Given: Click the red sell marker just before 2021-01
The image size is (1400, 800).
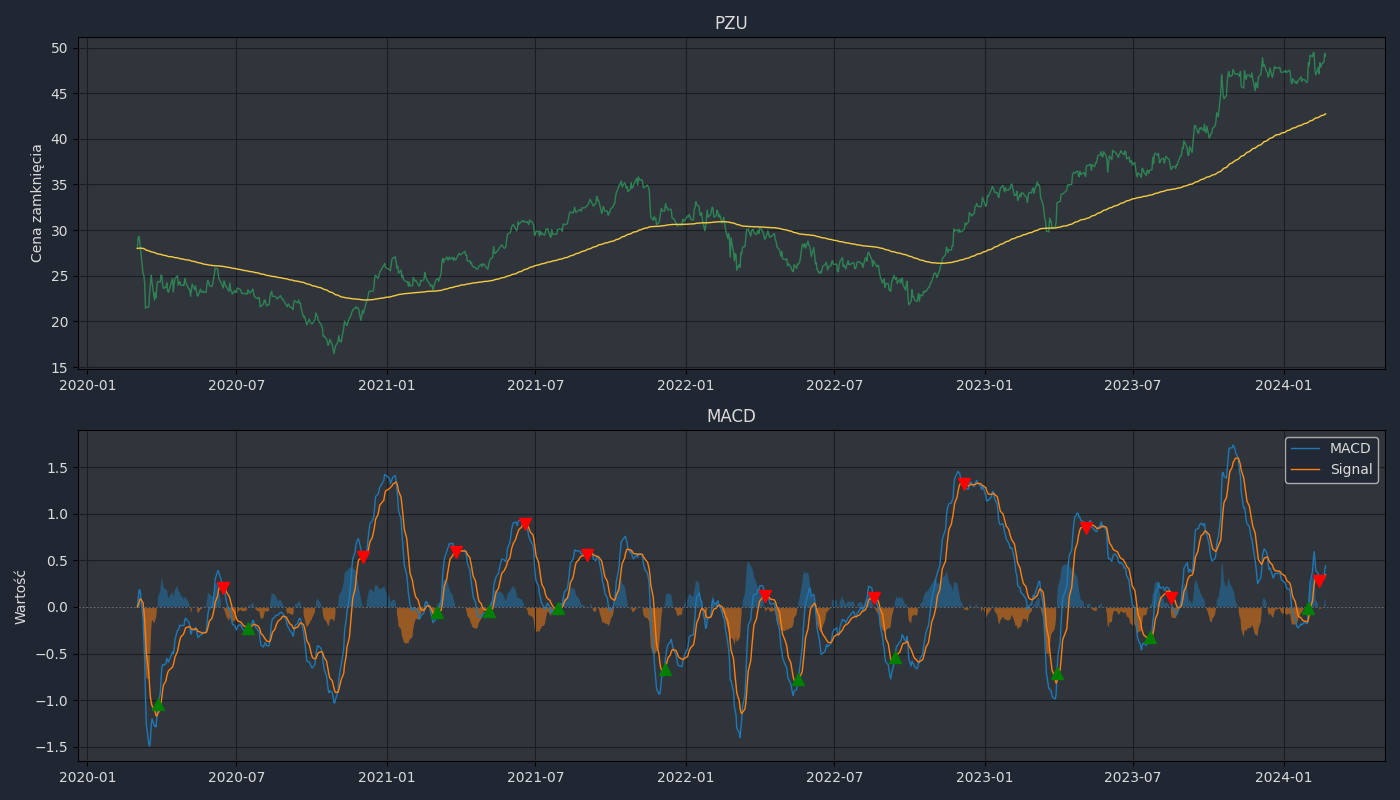Looking at the screenshot, I should point(363,557).
